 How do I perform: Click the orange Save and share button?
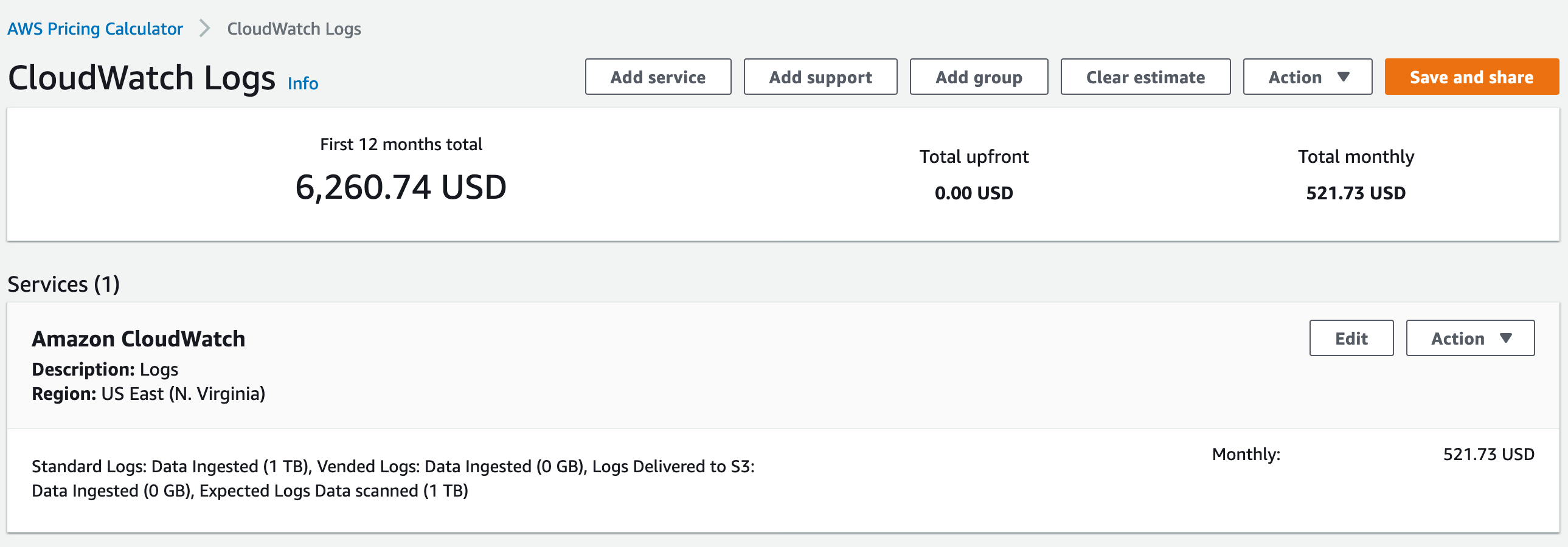(x=1472, y=77)
